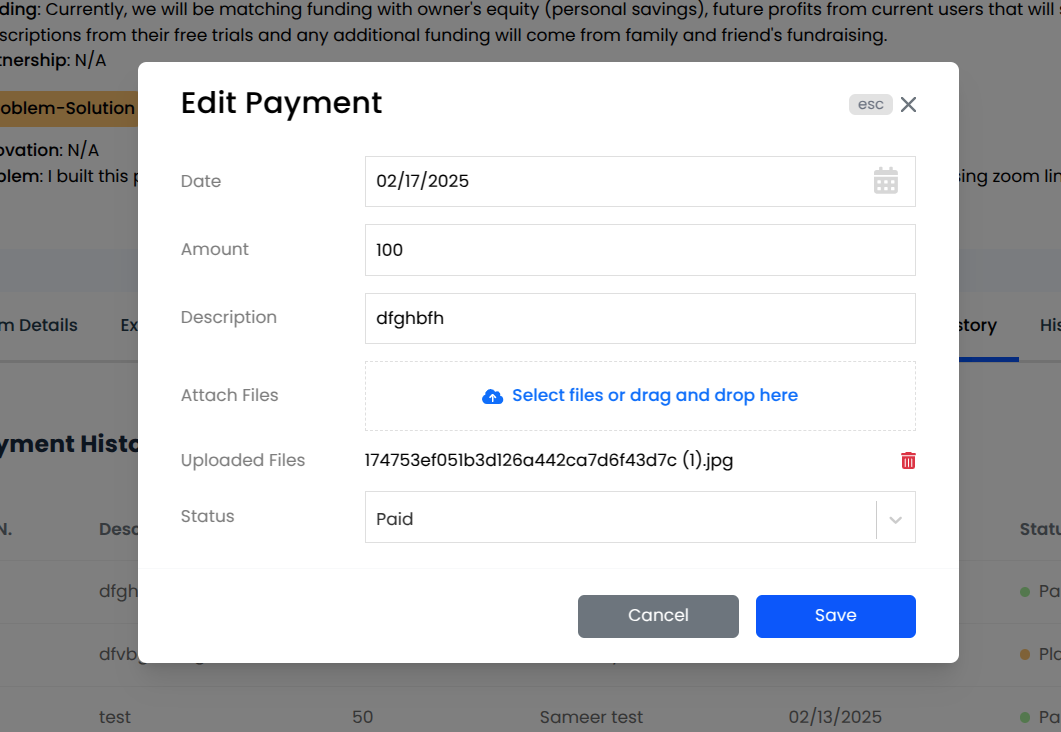
Task: Open the rightmost History tab
Action: 1050,325
